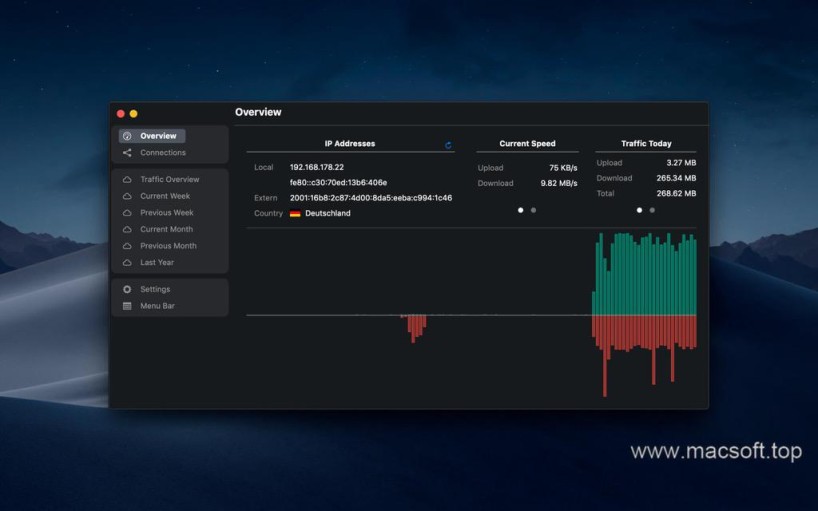
Task: Switch to second page dot under Traffic Today
Action: [x=652, y=210]
